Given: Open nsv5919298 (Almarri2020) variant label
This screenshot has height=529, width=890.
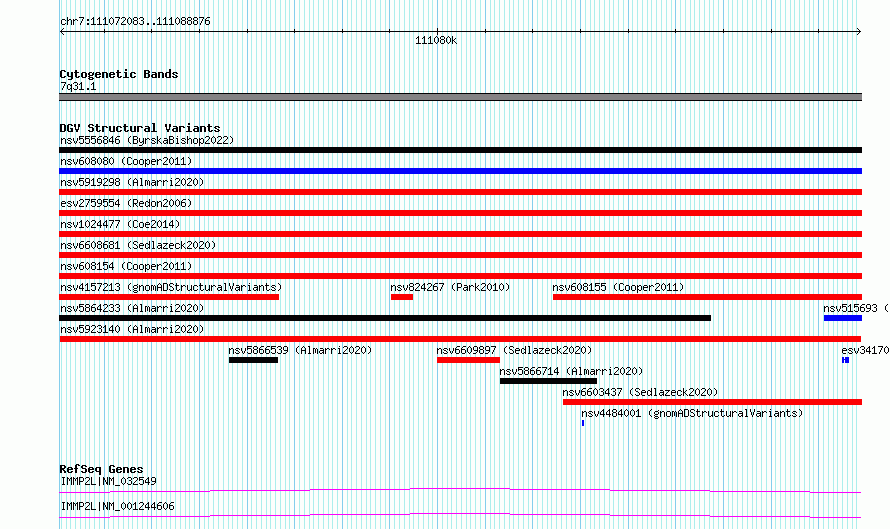Looking at the screenshot, I should [132, 182].
